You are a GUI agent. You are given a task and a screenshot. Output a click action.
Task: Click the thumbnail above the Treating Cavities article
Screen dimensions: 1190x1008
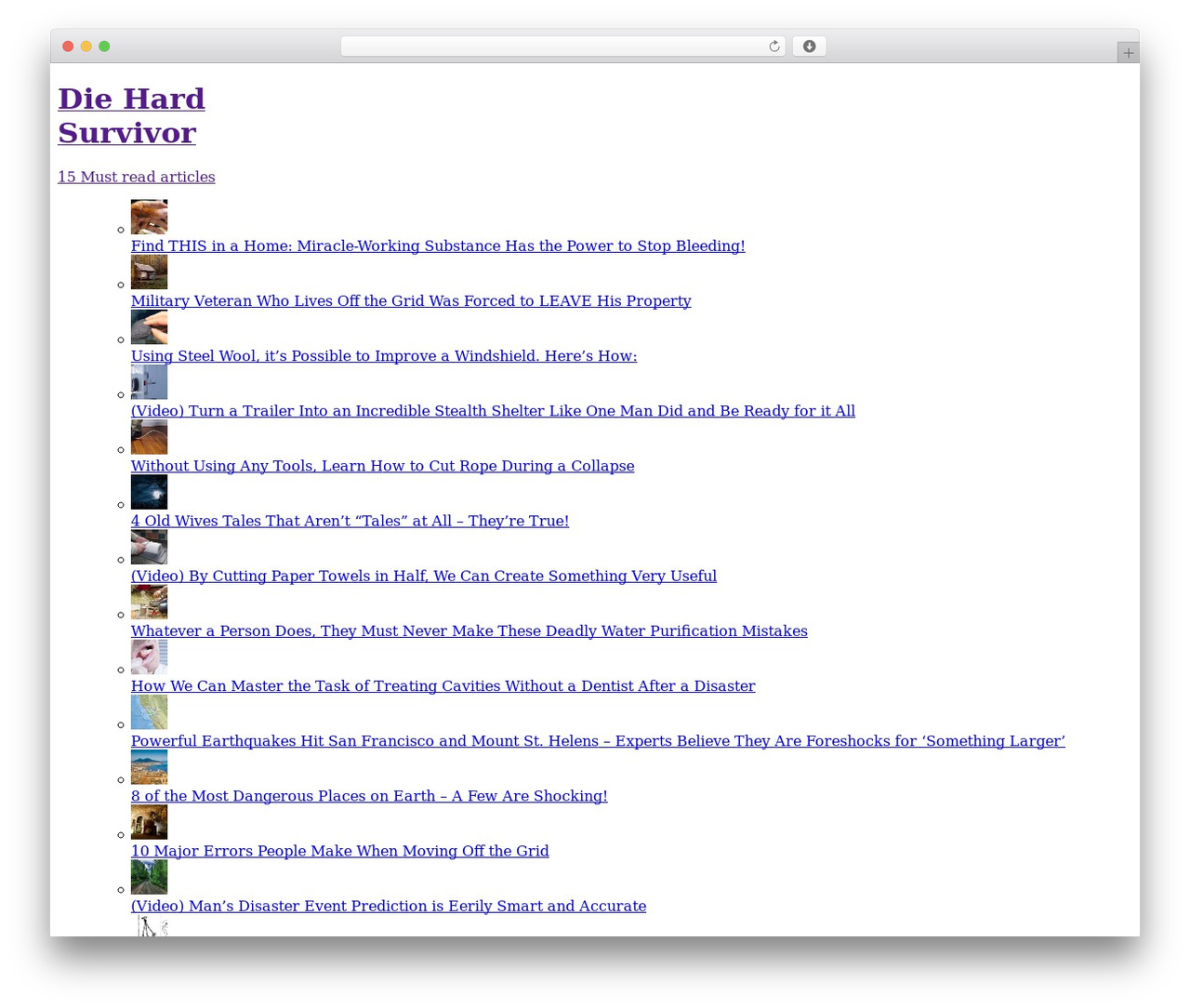[x=149, y=656]
